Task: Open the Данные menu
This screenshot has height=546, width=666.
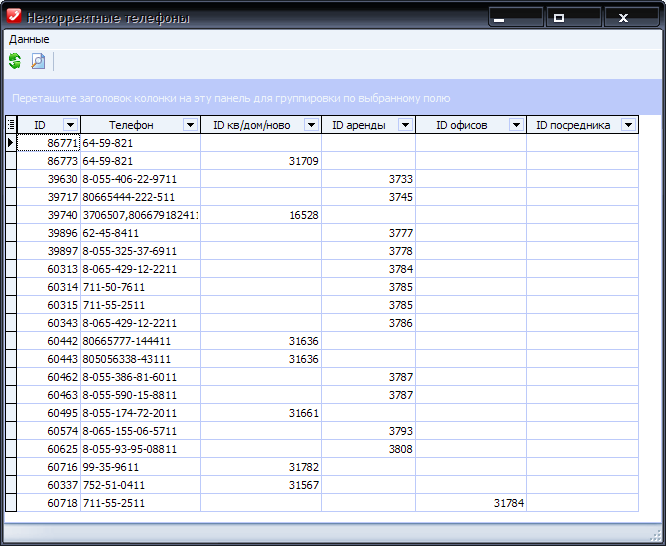Action: click(x=29, y=39)
